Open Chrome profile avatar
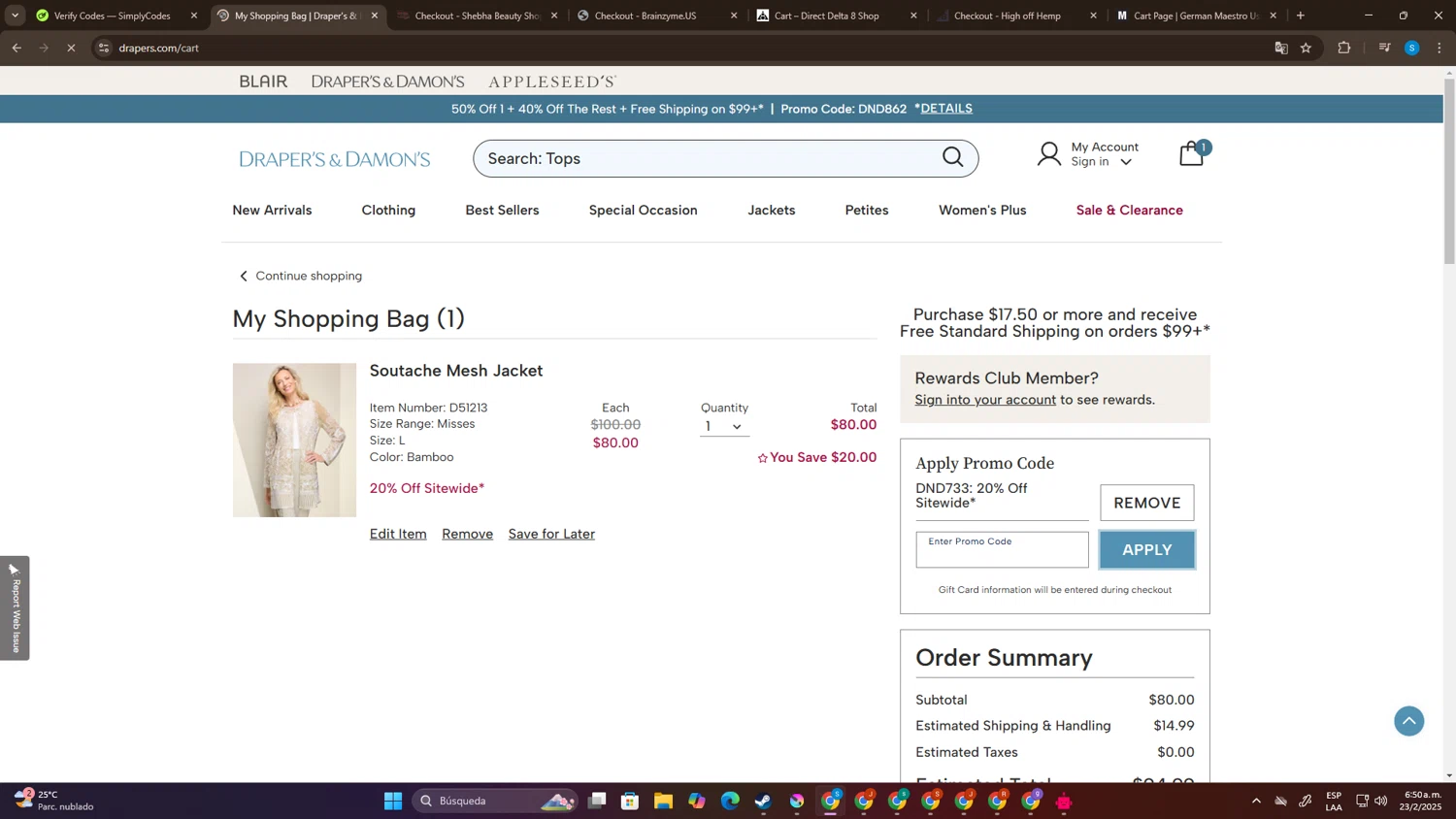The height and width of the screenshot is (819, 1456). pyautogui.click(x=1411, y=48)
